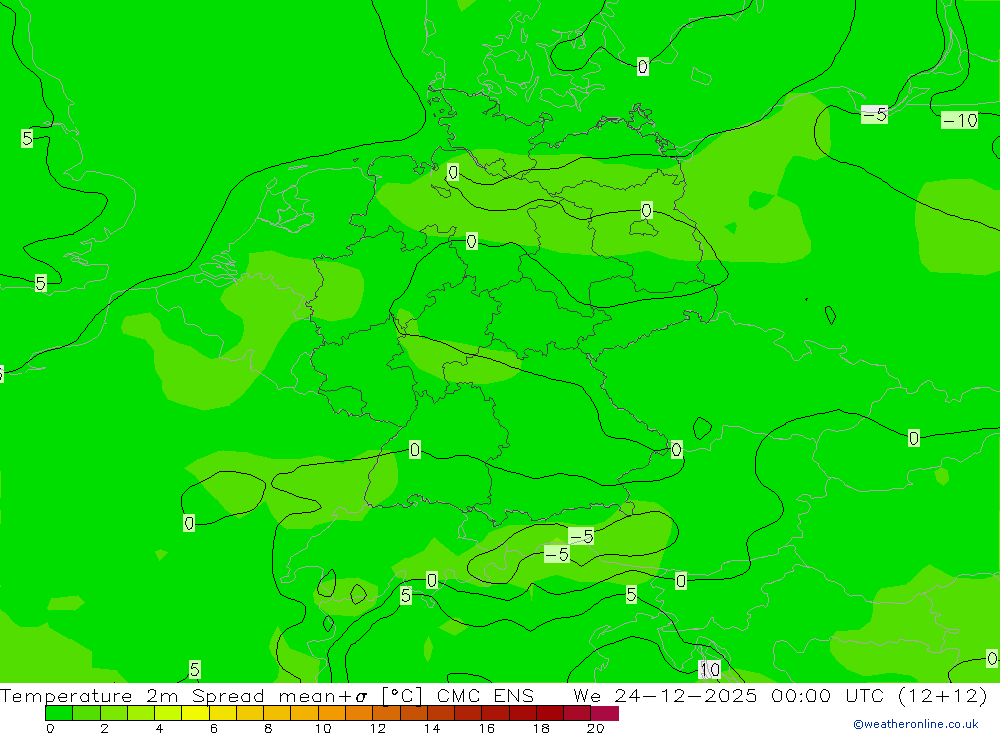Click the 'CMC ENS' model name in the title
This screenshot has height=733, width=1000.
pos(485,695)
